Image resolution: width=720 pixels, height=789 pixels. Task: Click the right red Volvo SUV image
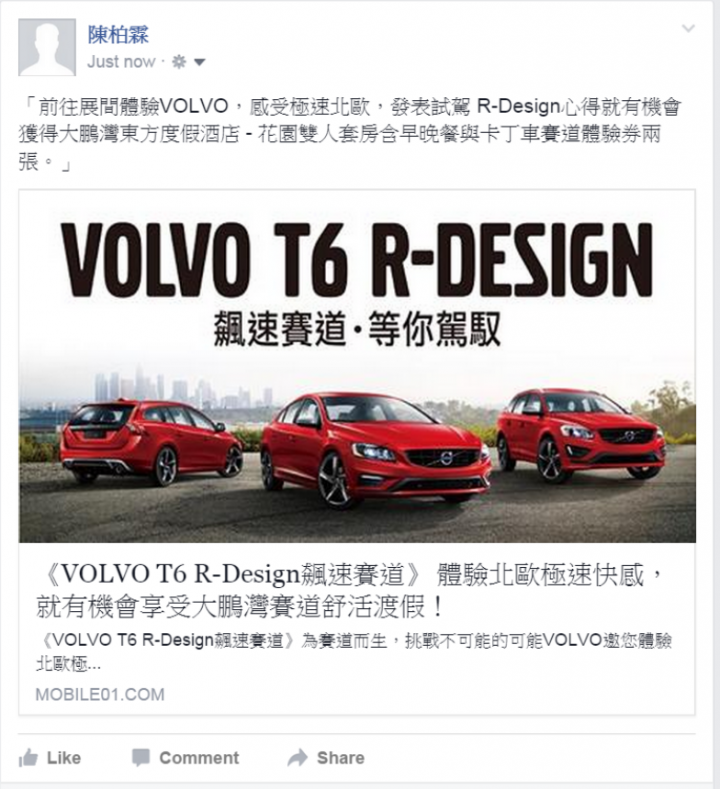click(581, 433)
